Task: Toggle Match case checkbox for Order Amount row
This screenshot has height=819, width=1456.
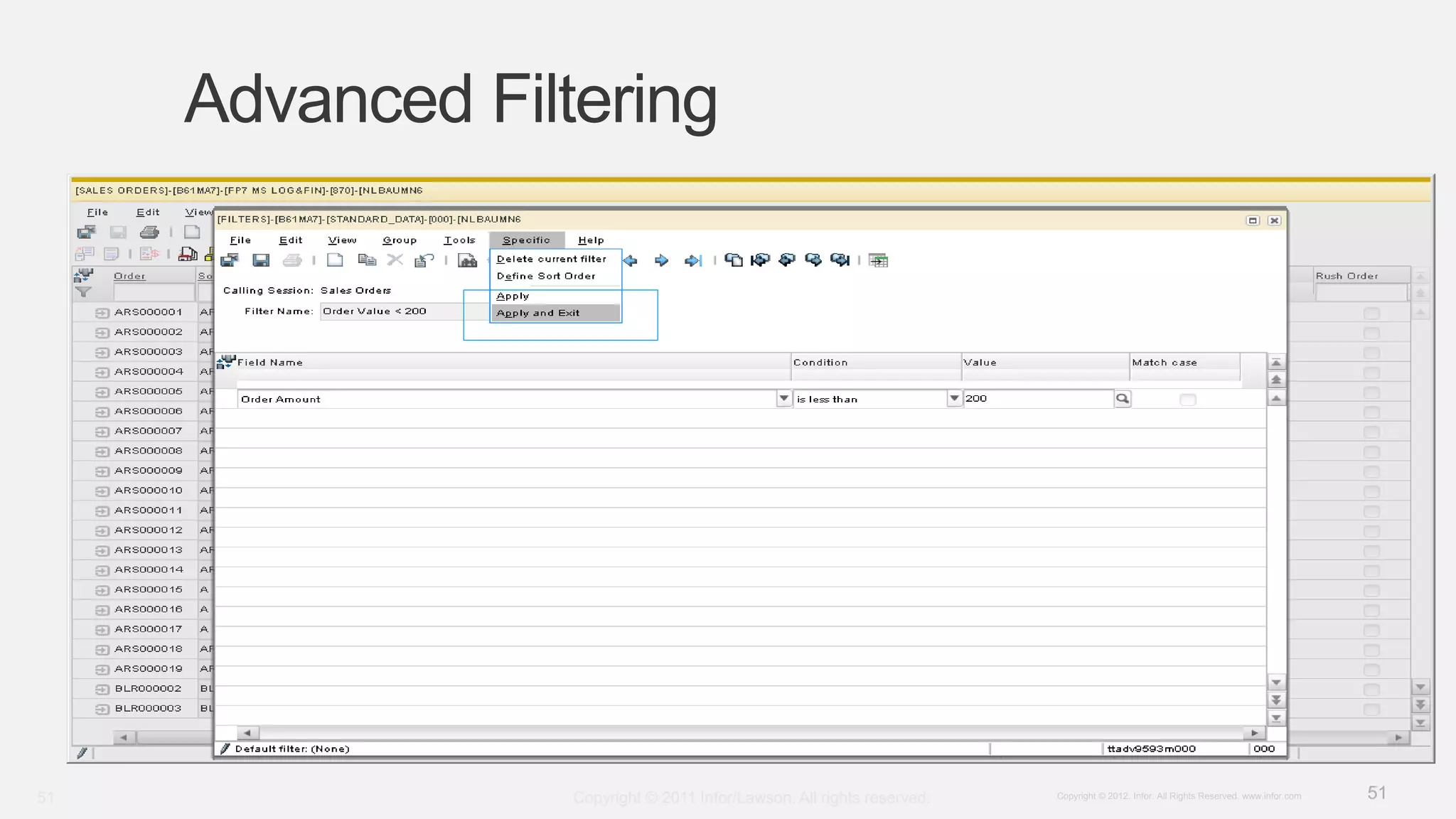Action: 1187,400
